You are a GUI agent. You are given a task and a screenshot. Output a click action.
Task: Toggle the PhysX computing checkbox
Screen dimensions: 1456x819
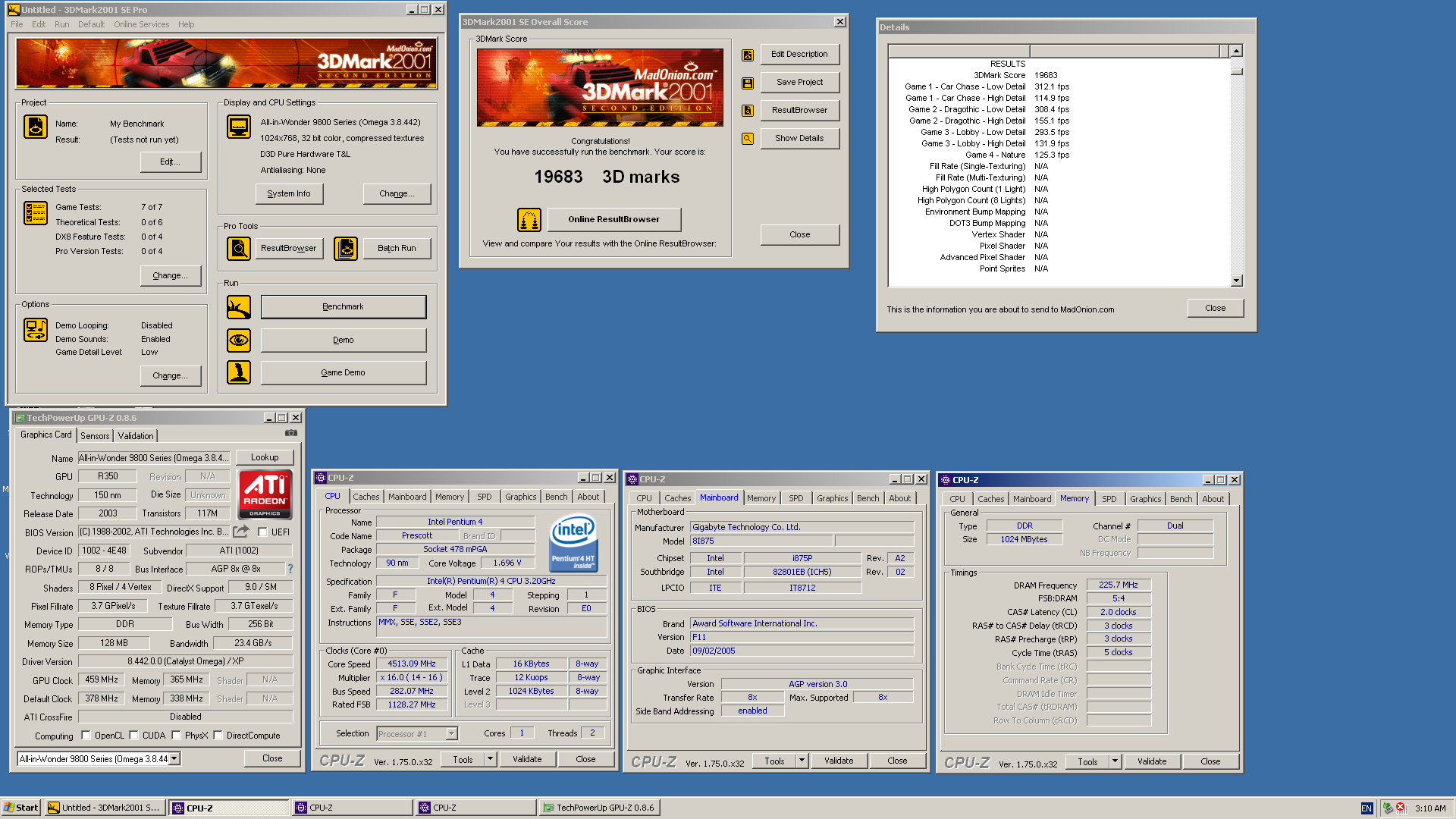point(176,736)
